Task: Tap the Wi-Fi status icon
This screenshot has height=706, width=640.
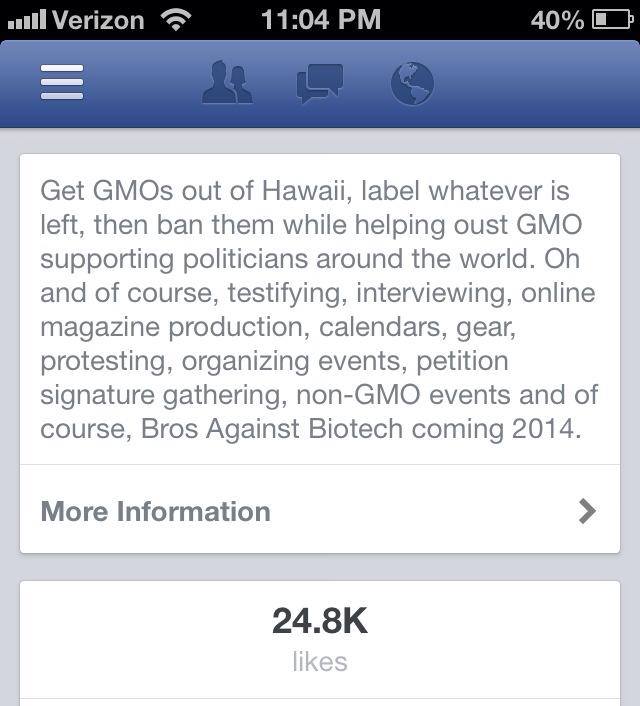Action: (177, 19)
